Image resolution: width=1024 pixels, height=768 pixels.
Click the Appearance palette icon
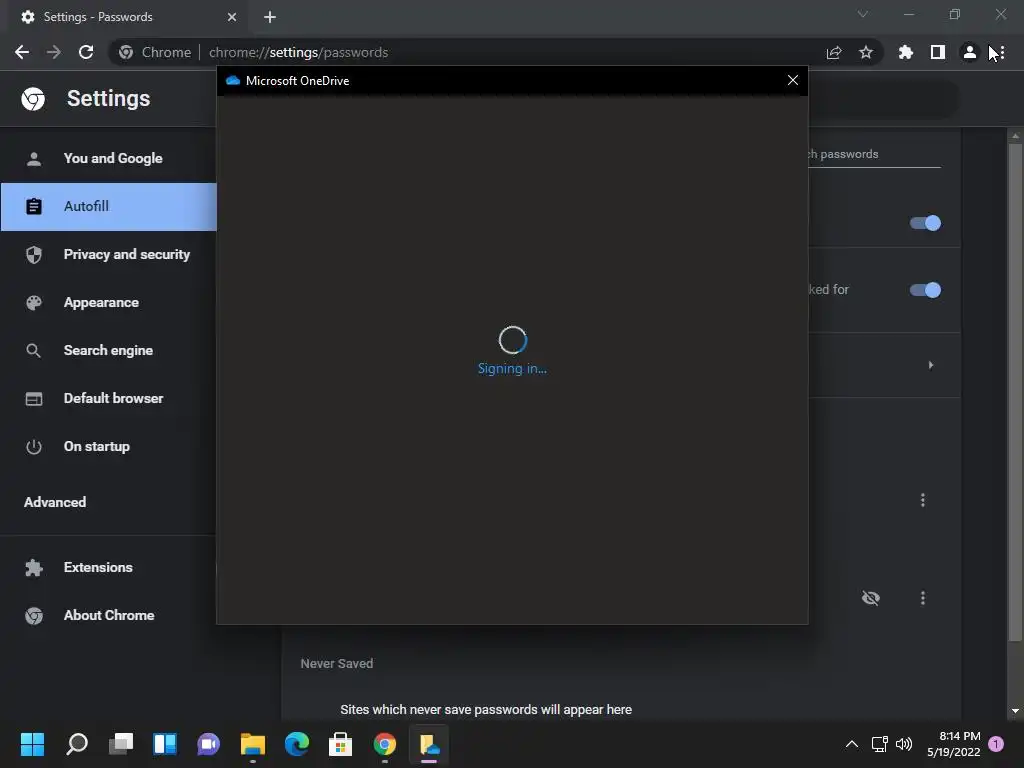34,302
